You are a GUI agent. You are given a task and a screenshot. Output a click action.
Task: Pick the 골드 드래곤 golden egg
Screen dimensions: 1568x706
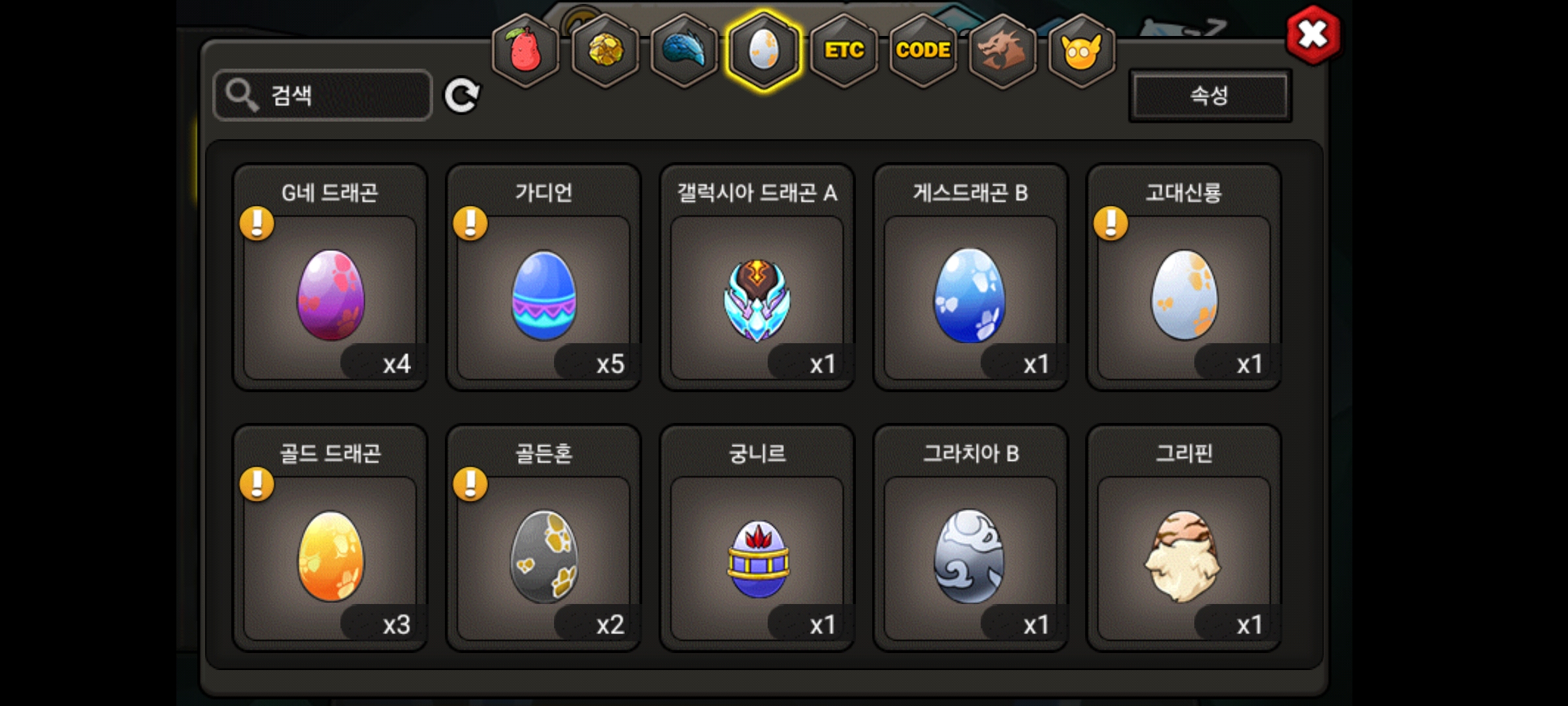331,539
